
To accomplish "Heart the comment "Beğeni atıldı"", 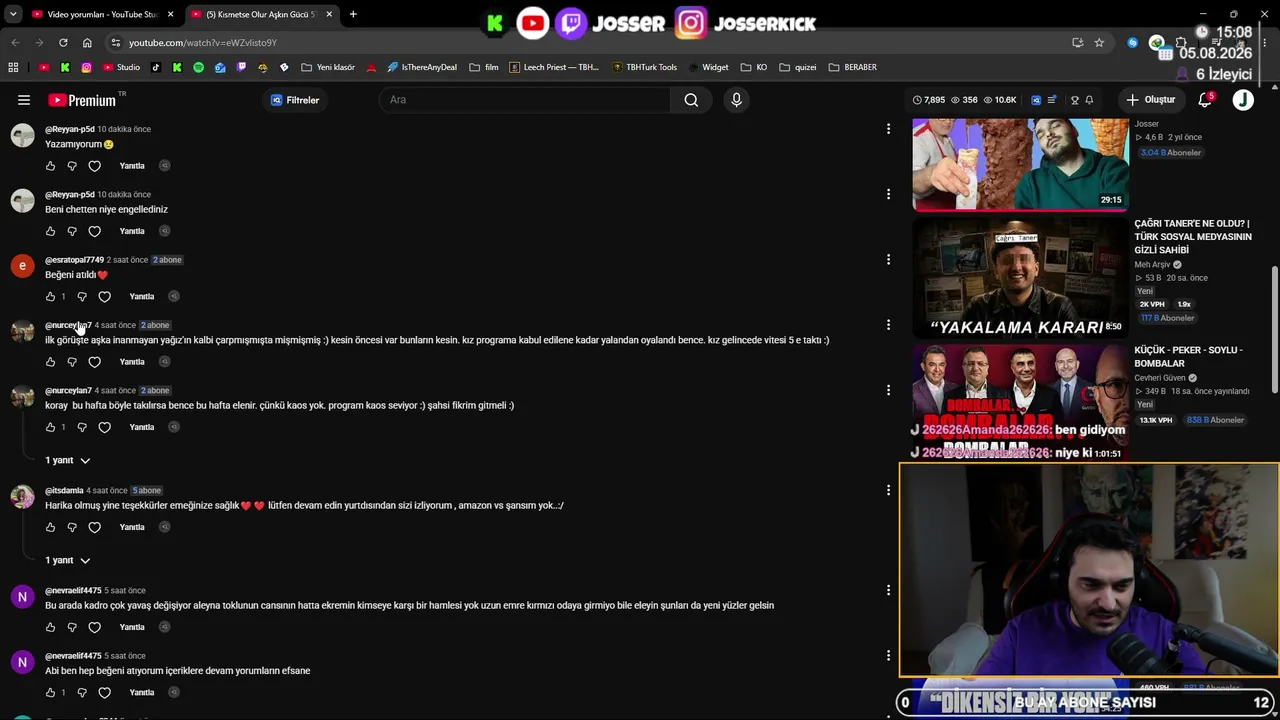I will 105,297.
